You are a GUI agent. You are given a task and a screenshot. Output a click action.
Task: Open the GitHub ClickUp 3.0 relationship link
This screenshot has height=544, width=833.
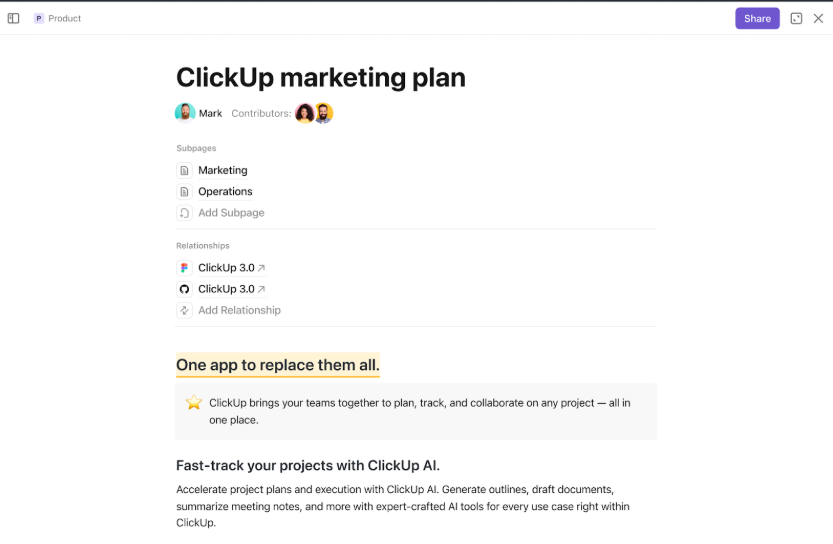[226, 289]
